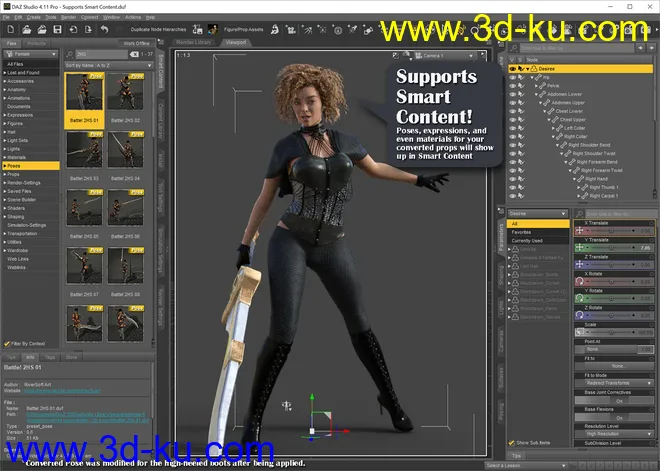This screenshot has height=471, width=660.
Task: Switch to the Render Library tab
Action: 194,43
